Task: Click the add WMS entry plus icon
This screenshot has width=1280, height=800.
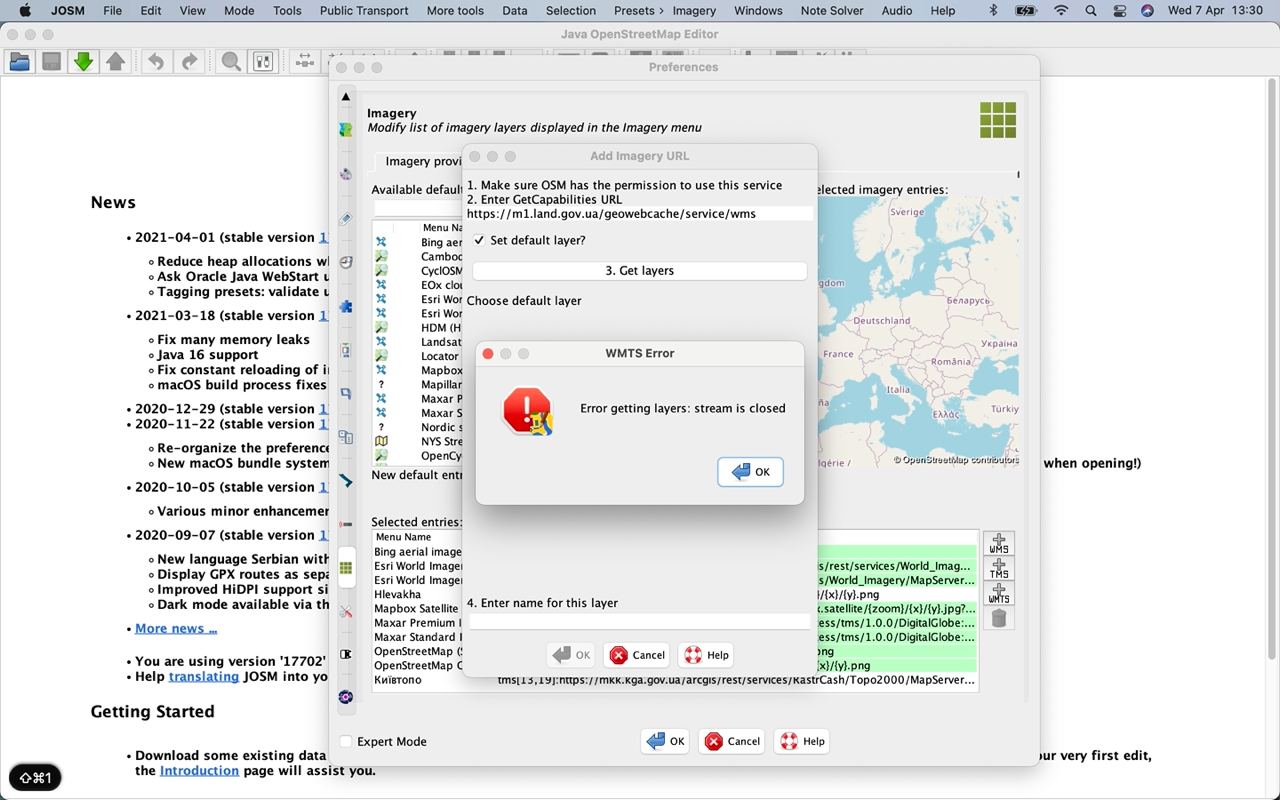Action: [999, 544]
